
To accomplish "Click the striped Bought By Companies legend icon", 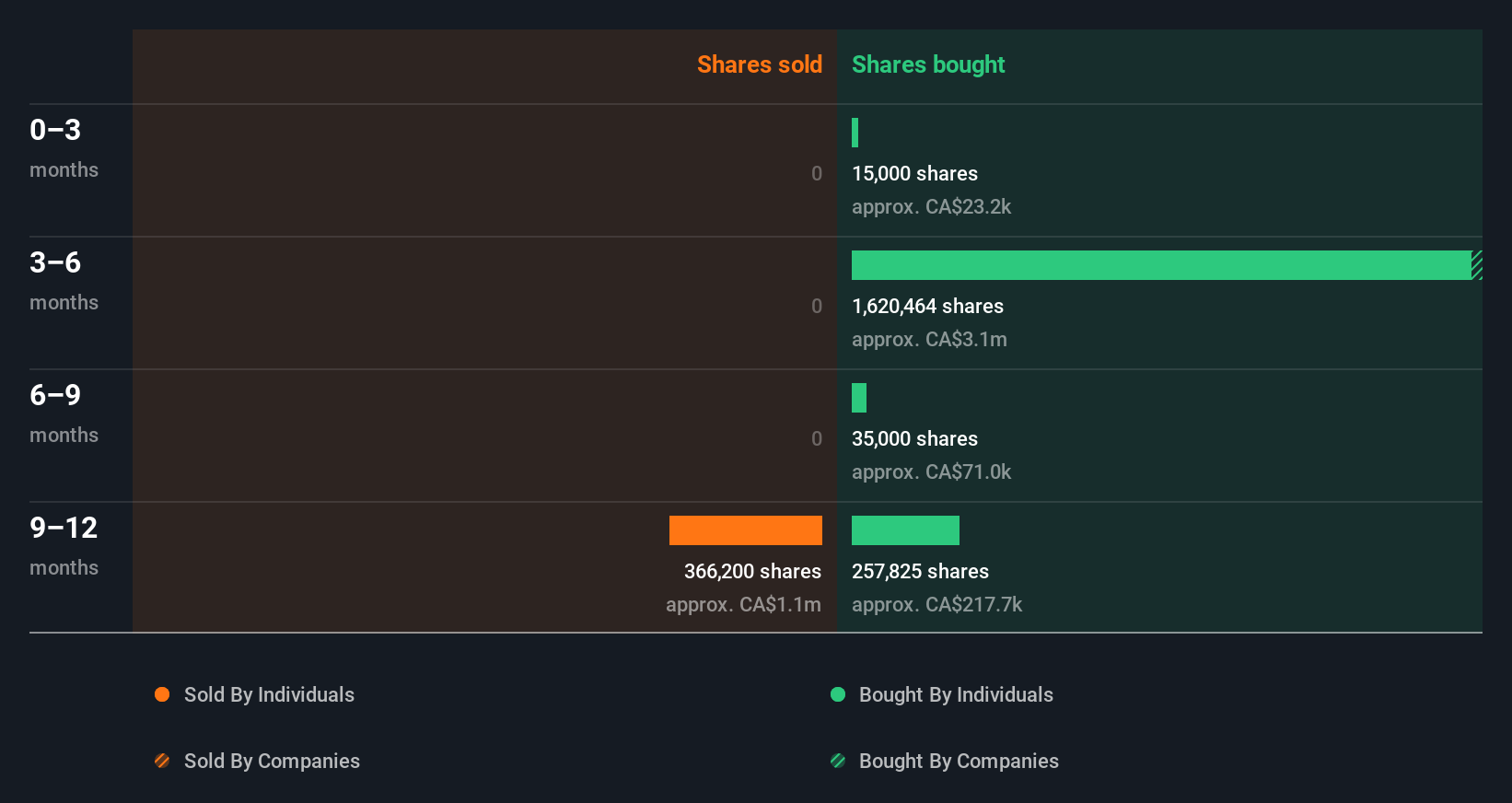I will click(838, 761).
